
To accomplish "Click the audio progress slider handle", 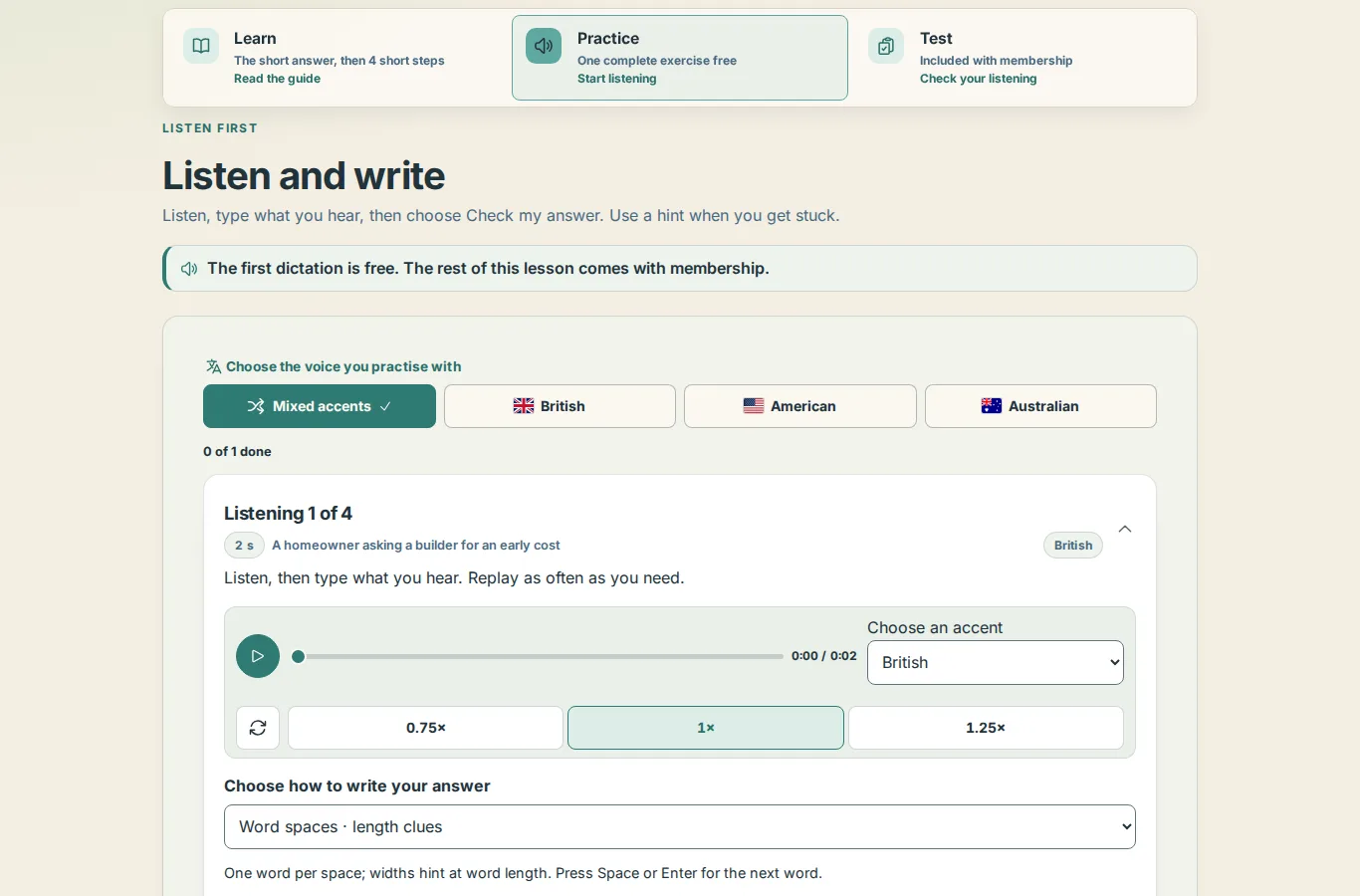I will (x=299, y=656).
